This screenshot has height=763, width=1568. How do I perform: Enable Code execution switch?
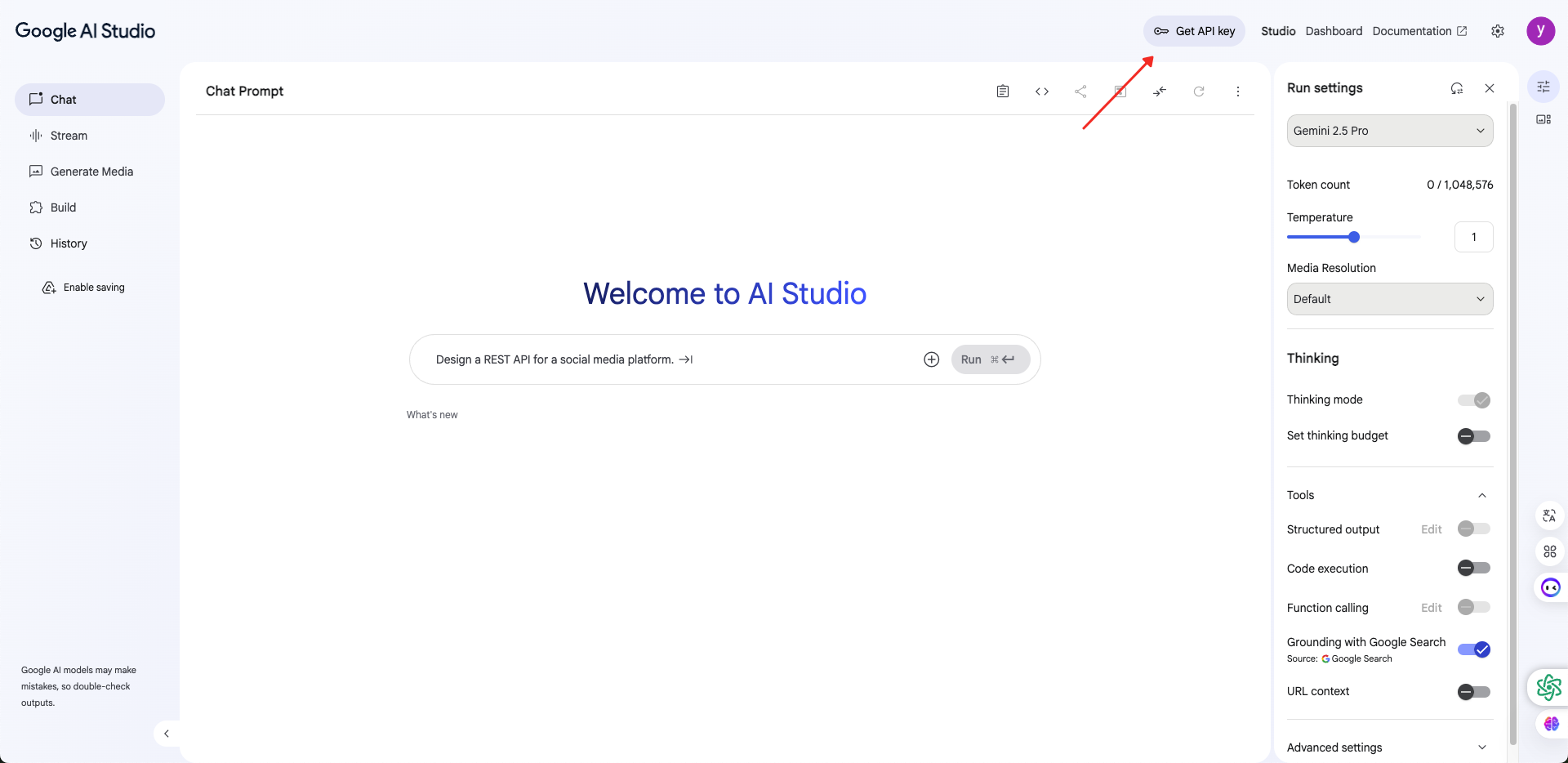click(x=1474, y=568)
